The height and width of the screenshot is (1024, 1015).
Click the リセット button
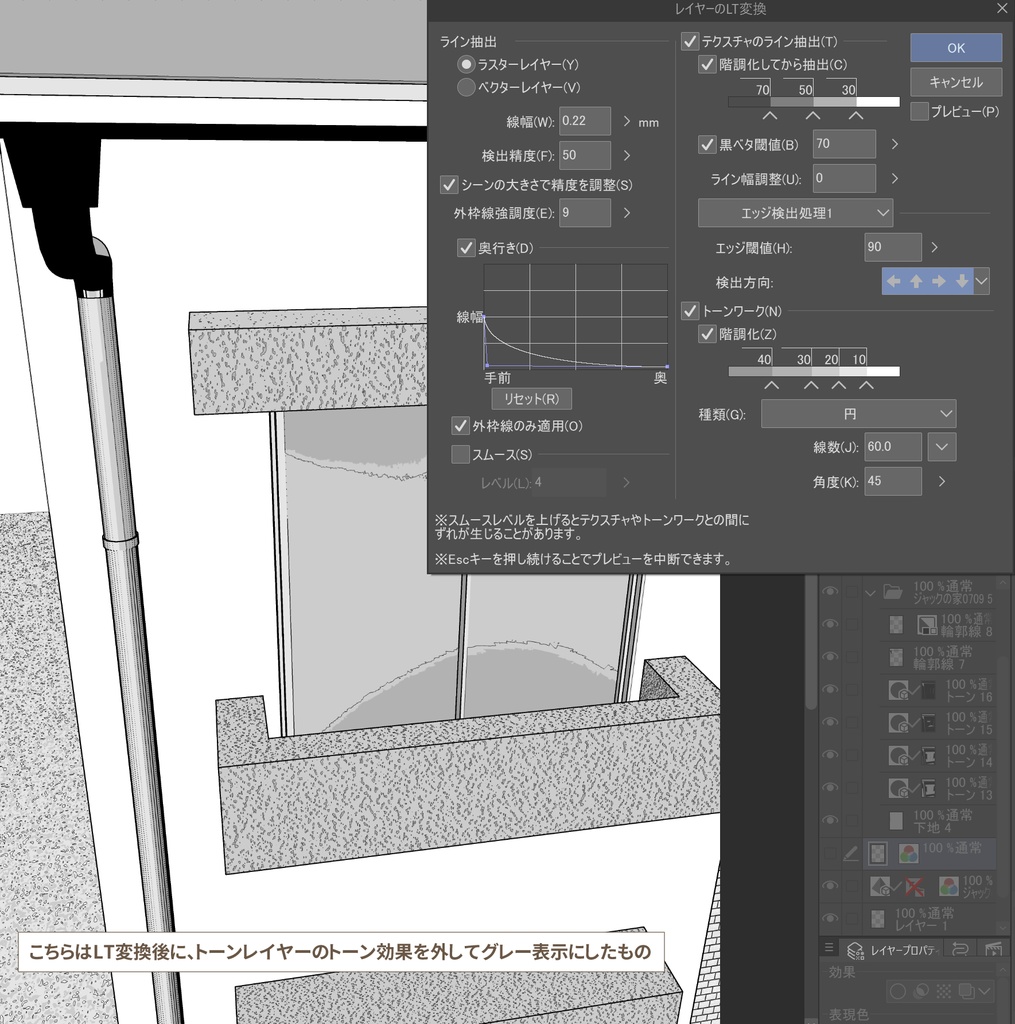click(531, 398)
